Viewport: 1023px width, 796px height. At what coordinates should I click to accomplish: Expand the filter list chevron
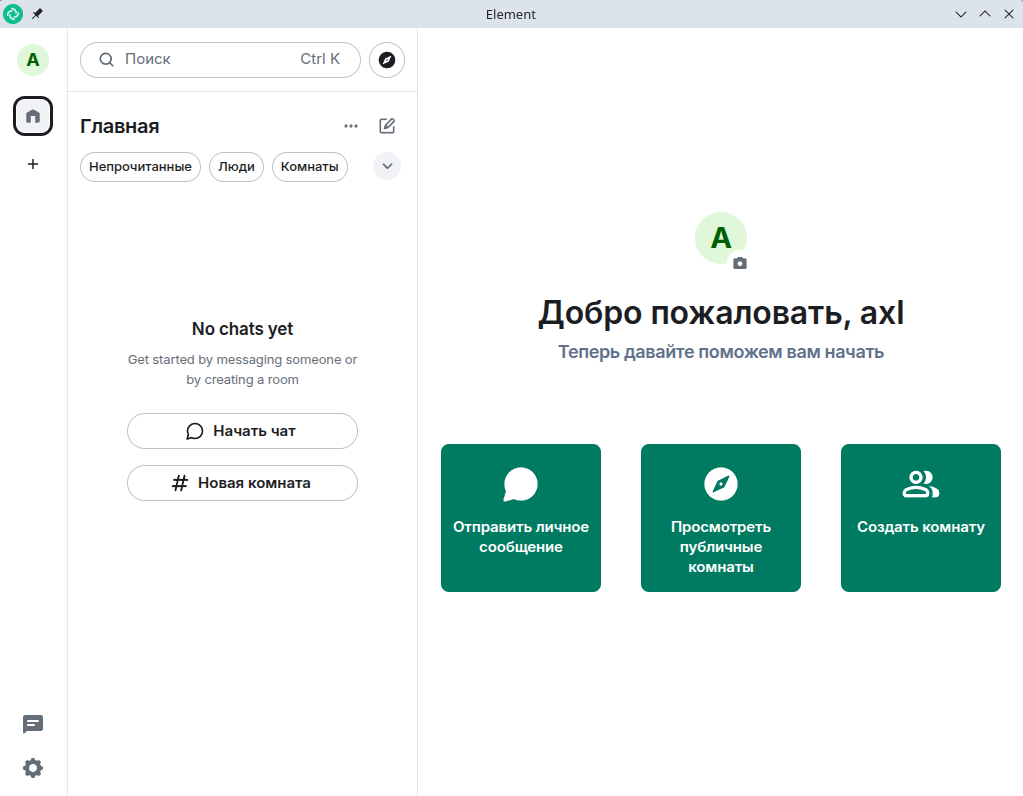(387, 167)
